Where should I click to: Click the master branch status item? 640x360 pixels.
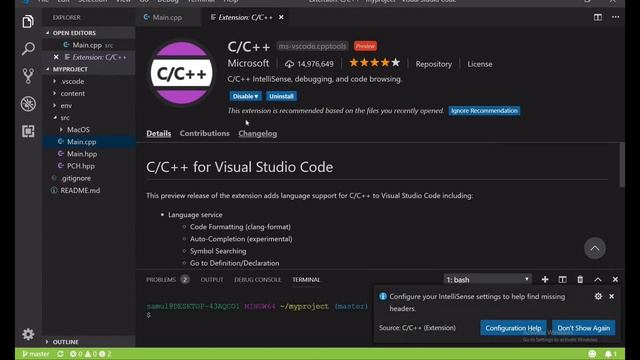pyautogui.click(x=36, y=354)
